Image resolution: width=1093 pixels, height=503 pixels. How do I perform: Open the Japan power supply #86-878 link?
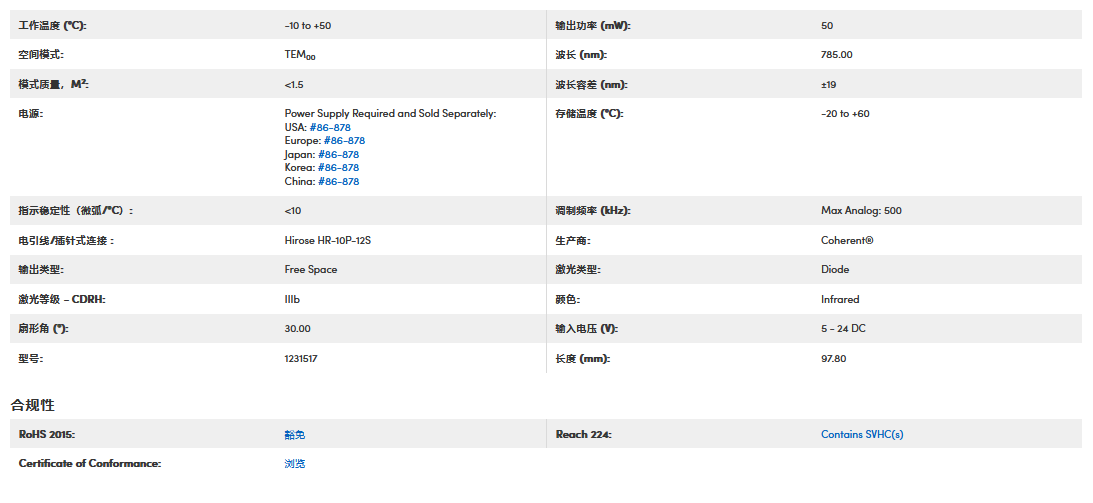(338, 155)
